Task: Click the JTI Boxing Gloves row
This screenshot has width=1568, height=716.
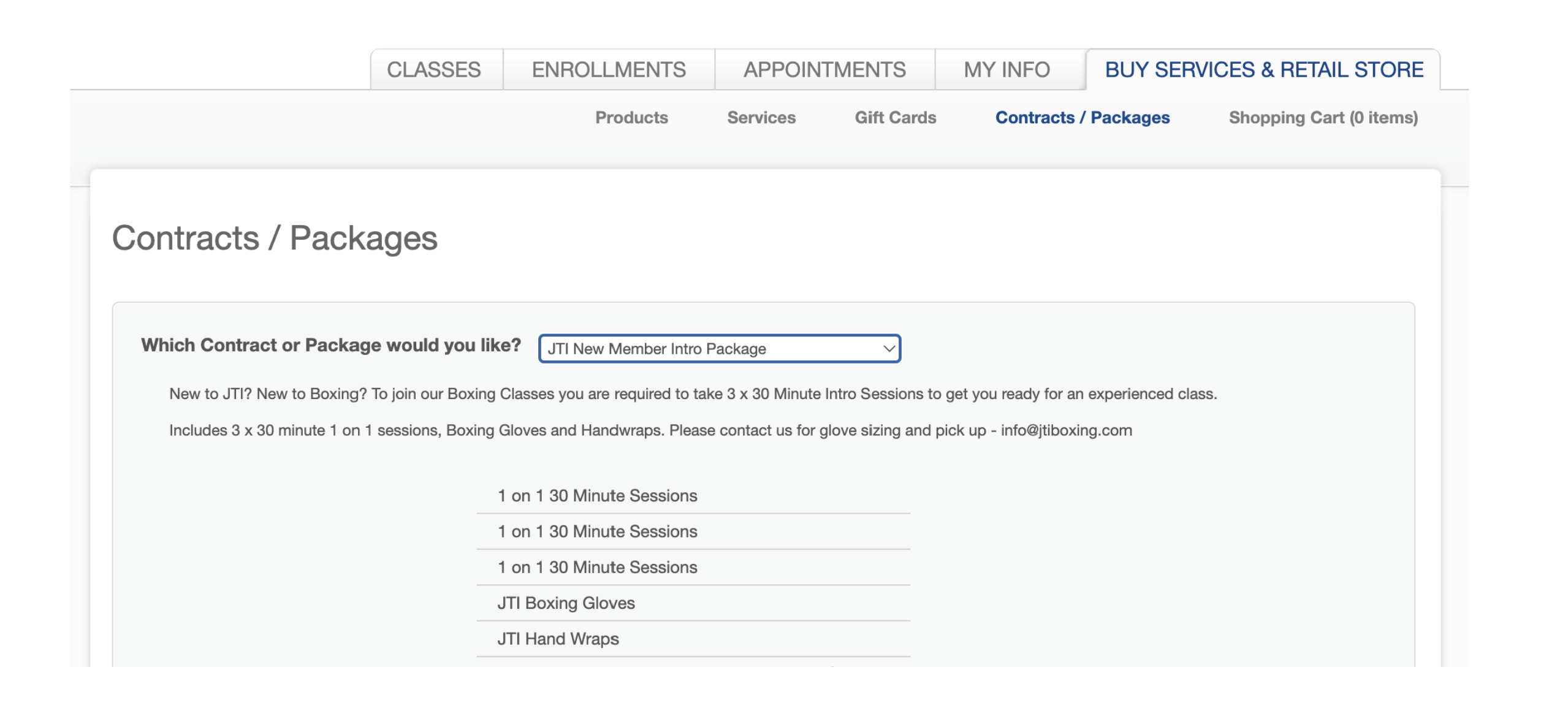Action: point(693,603)
